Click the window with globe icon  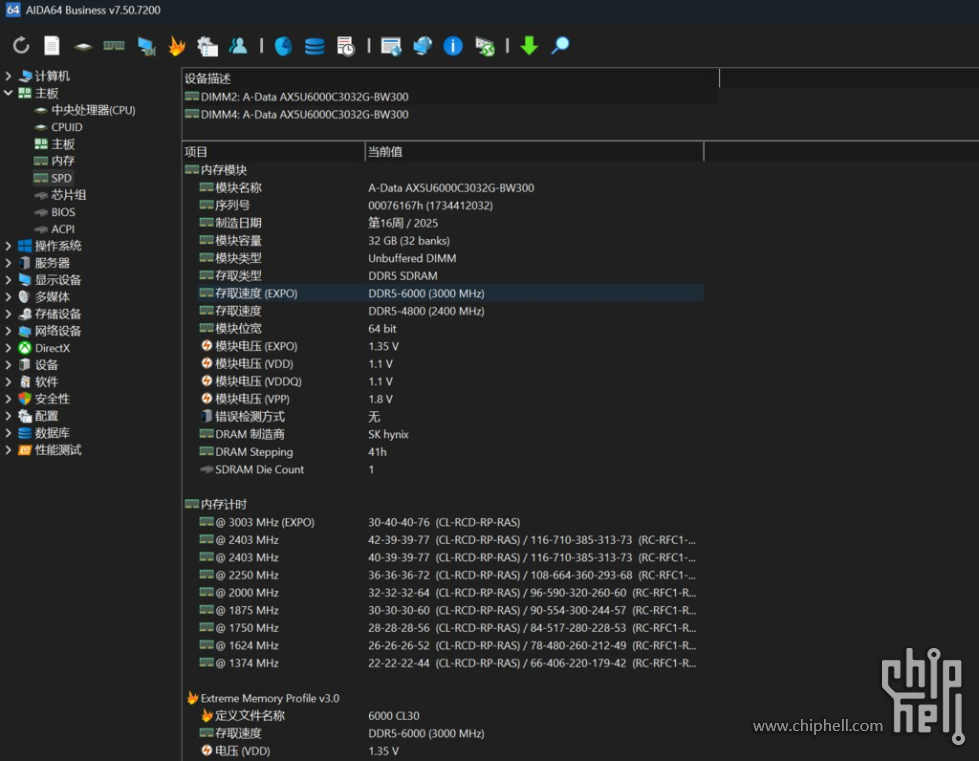pyautogui.click(x=391, y=46)
